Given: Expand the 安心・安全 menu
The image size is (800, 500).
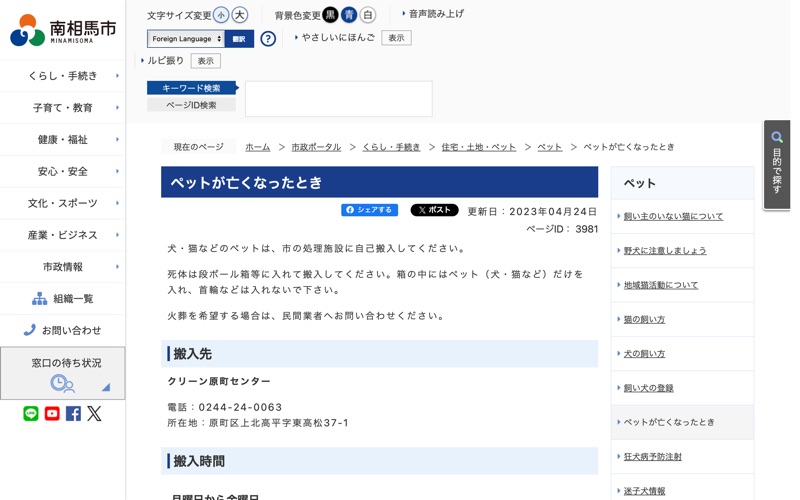Looking at the screenshot, I should 63,171.
